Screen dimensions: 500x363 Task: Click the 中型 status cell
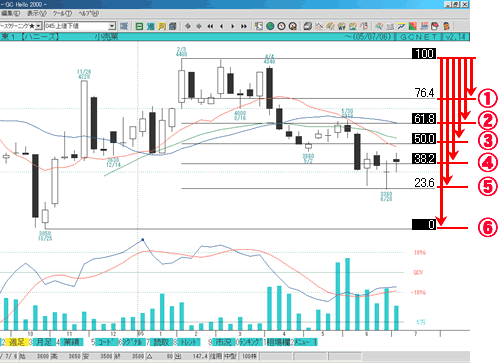[230, 356]
